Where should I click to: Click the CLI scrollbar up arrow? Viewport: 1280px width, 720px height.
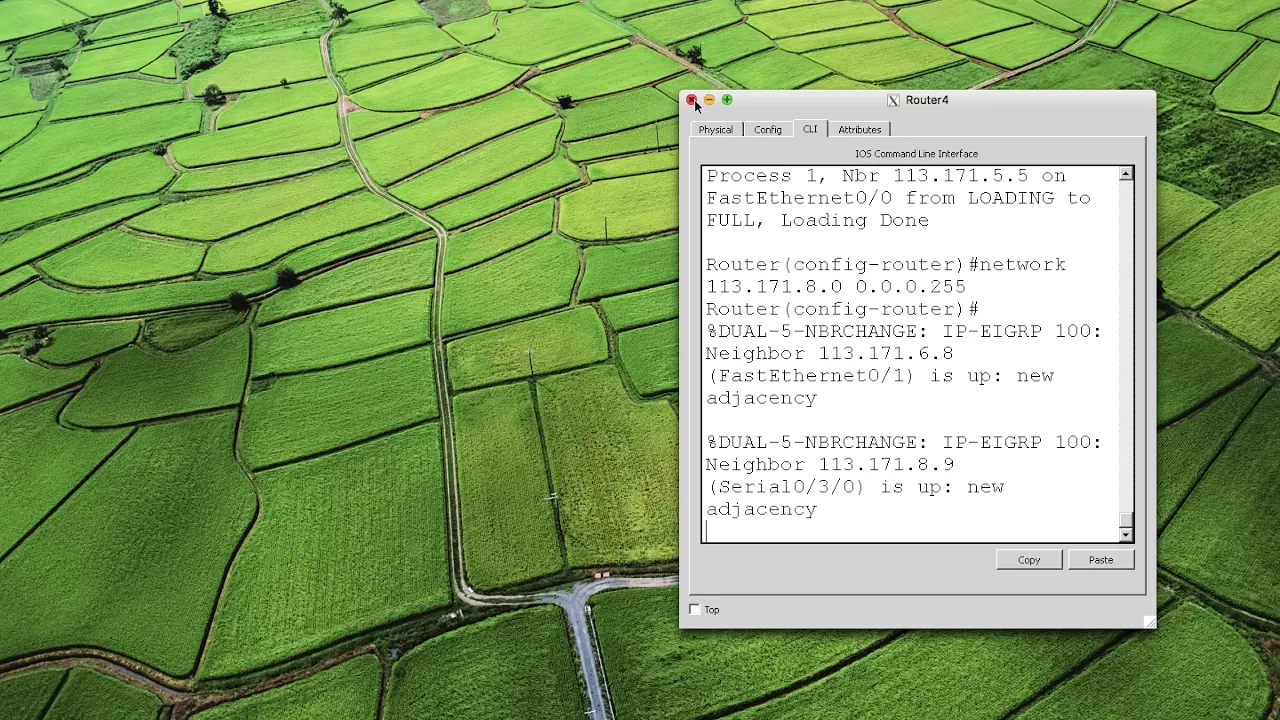[x=1126, y=175]
